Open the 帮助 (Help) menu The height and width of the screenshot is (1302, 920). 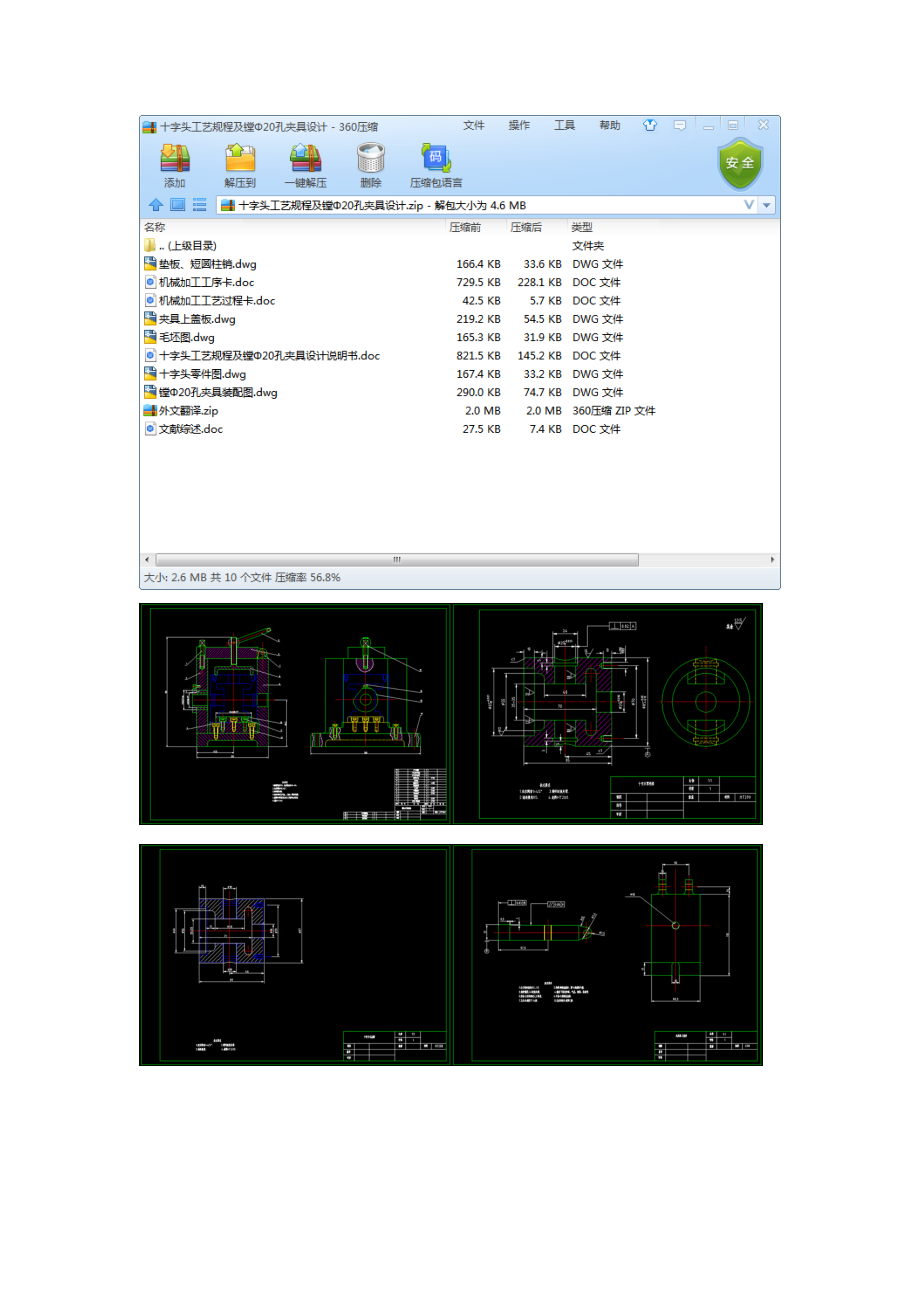tap(609, 126)
